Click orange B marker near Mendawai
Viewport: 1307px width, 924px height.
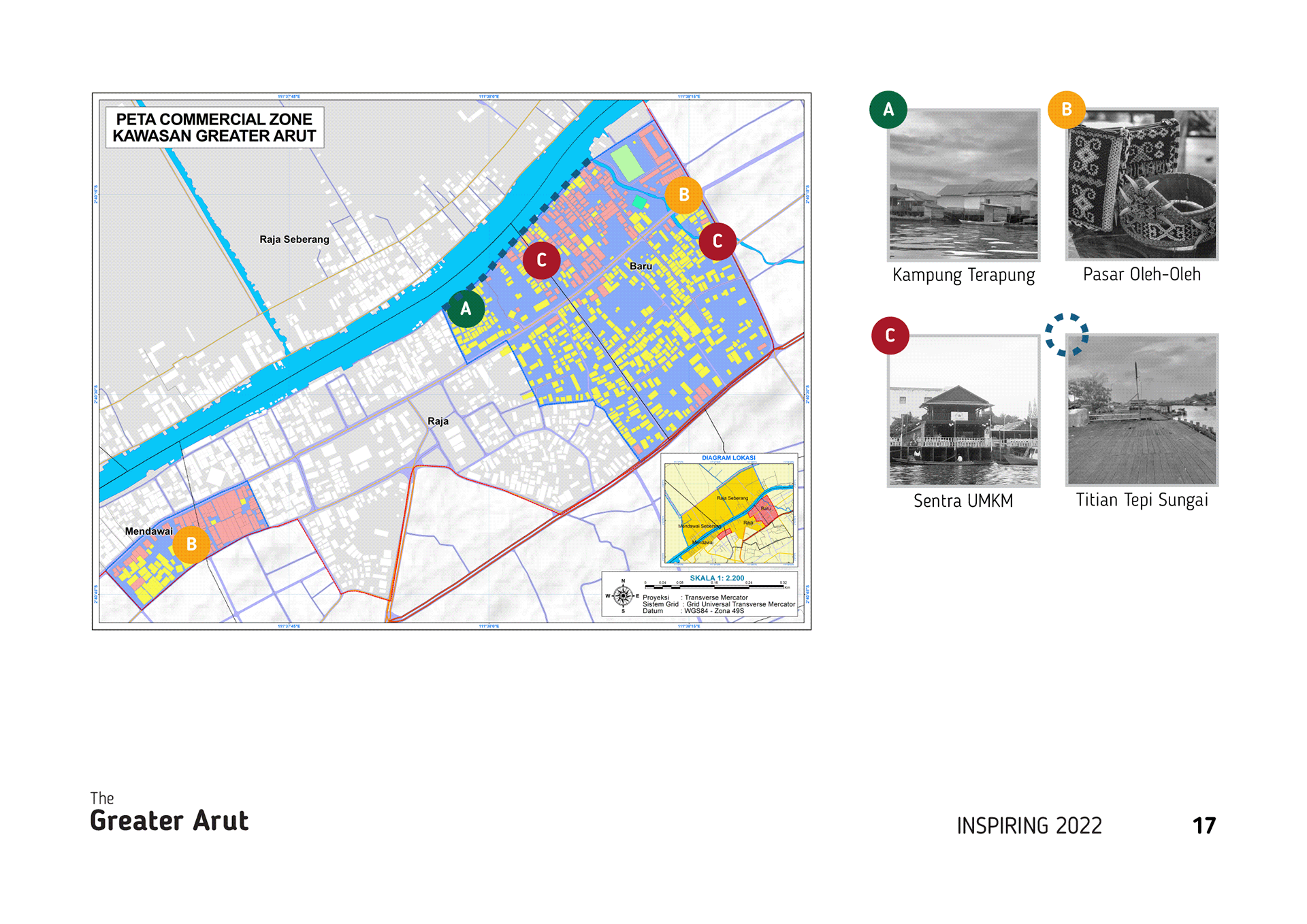(191, 544)
